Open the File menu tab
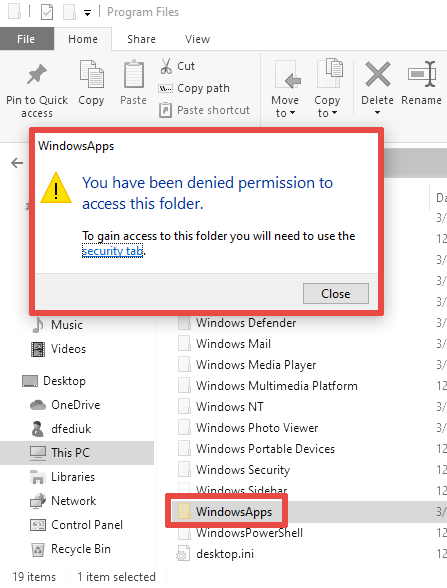Viewport: 447px width, 588px height. click(26, 39)
